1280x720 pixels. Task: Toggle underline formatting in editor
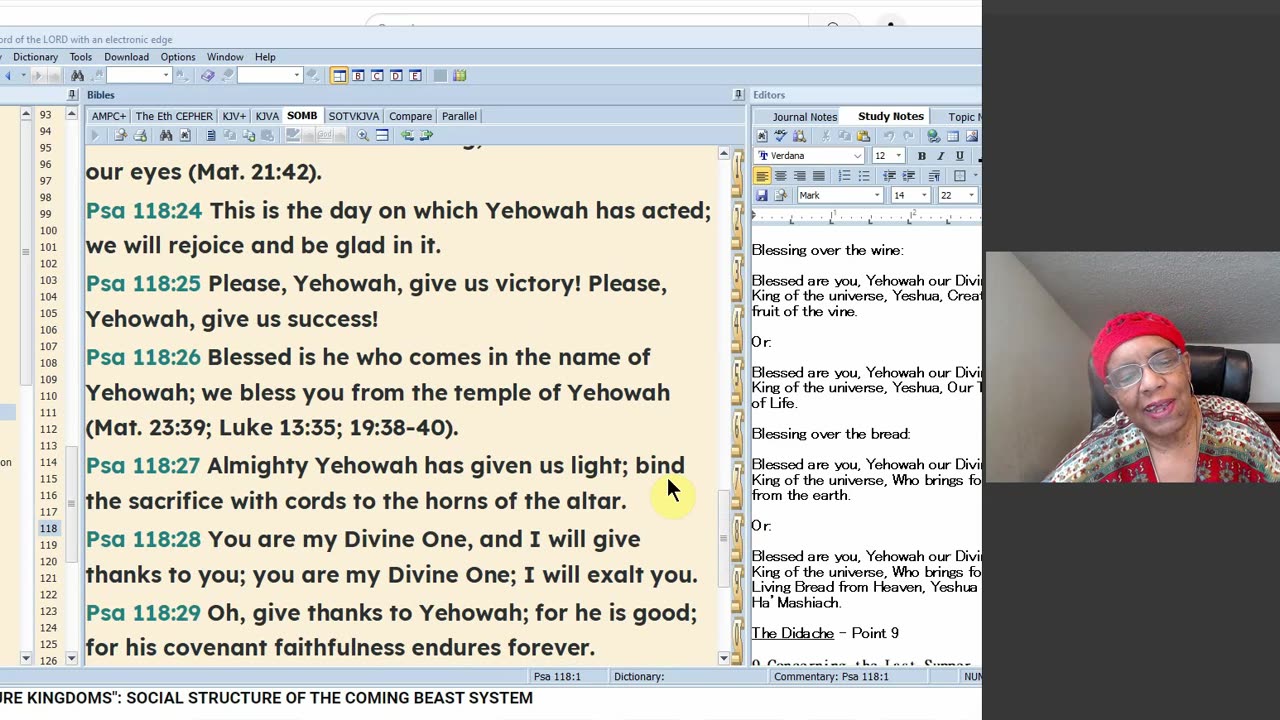point(960,156)
